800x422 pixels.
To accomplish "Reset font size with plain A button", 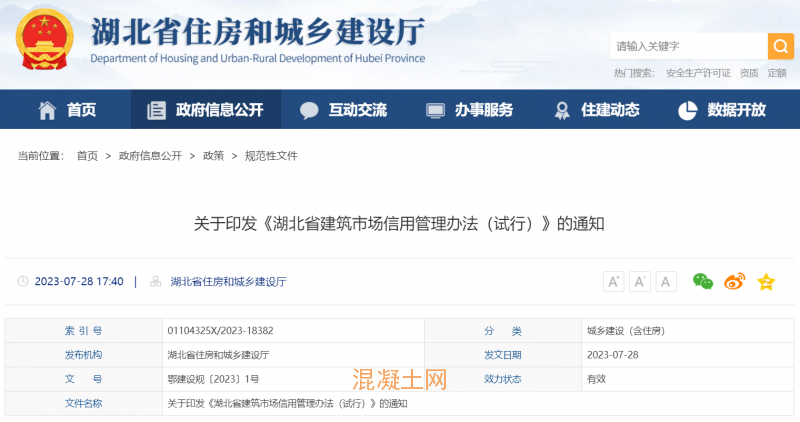I will [x=666, y=281].
